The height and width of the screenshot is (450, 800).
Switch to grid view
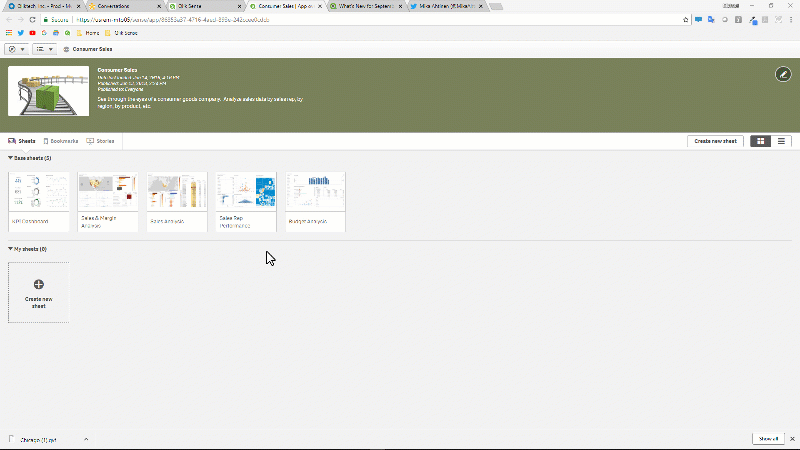click(760, 141)
